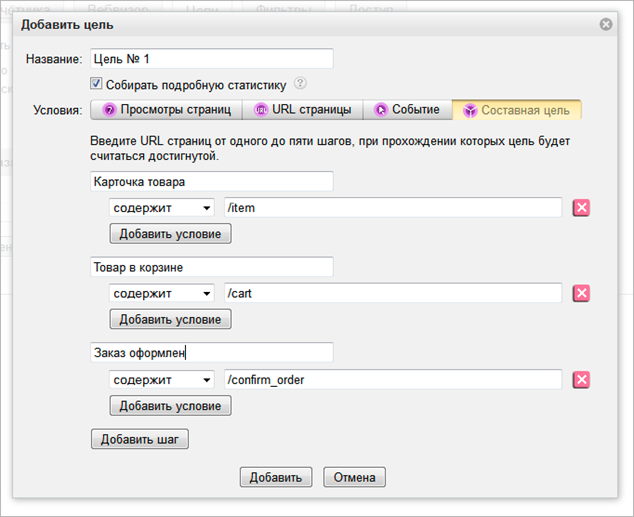Open the Событие tab
The width and height of the screenshot is (634, 517).
pos(407,110)
